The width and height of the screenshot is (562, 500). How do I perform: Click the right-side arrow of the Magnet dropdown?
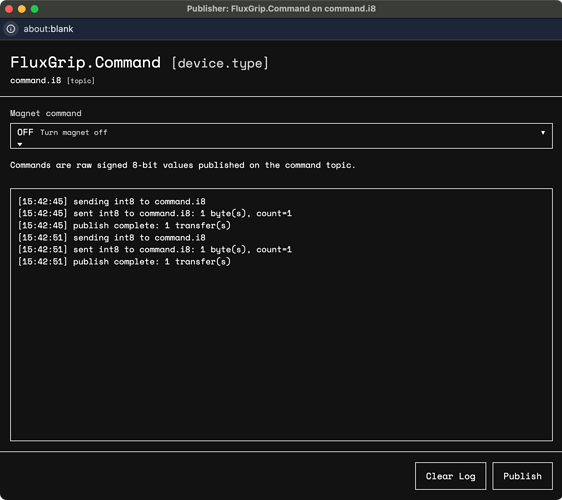[x=543, y=133]
